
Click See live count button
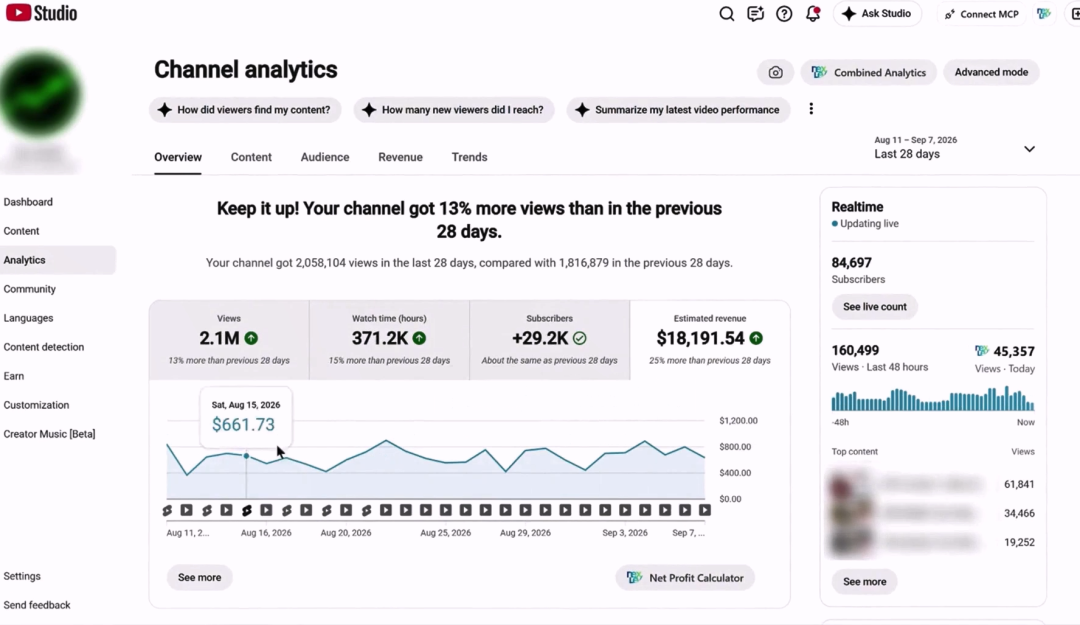tap(875, 307)
